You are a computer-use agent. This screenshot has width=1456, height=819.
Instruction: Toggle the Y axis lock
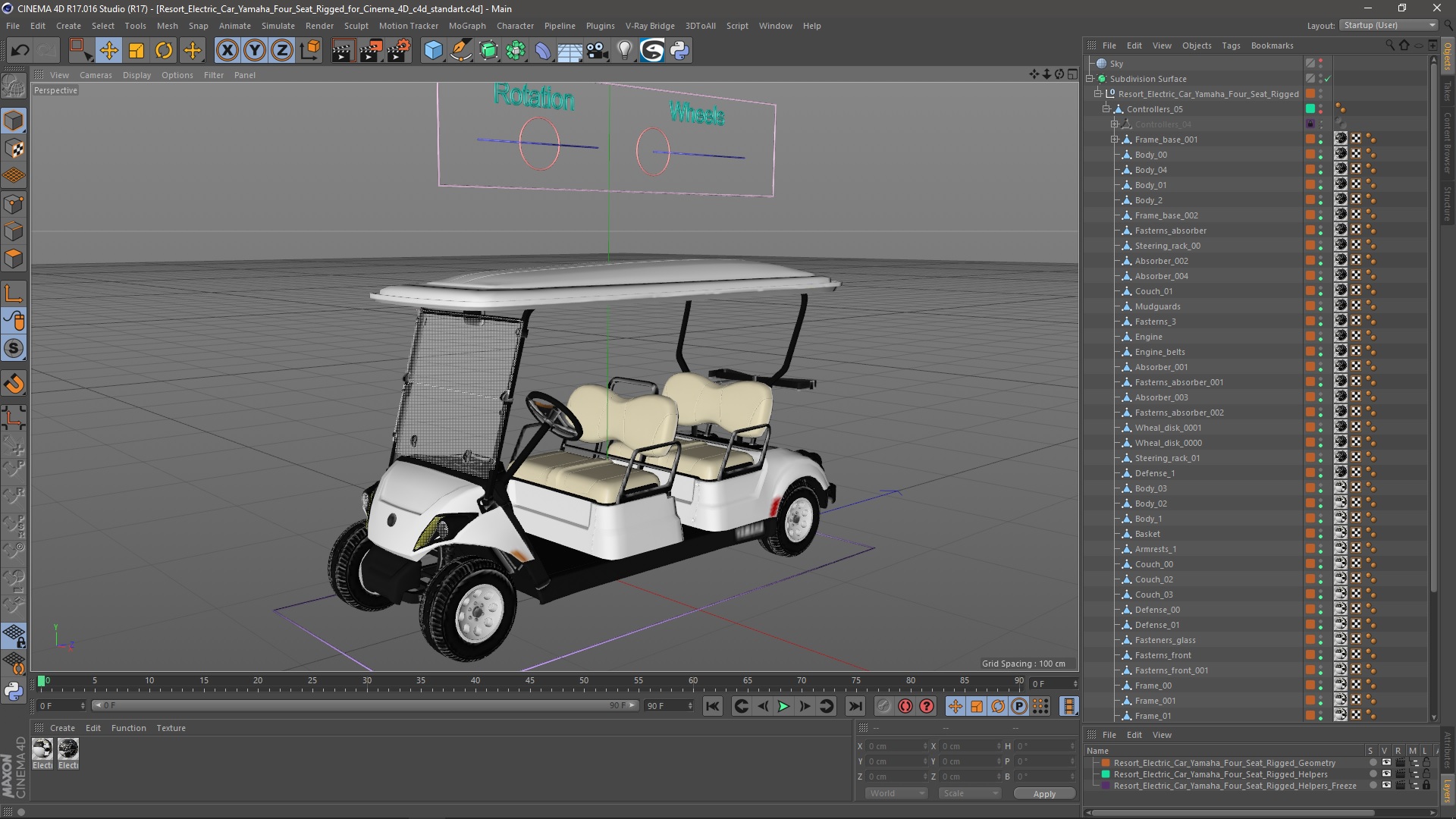(255, 51)
